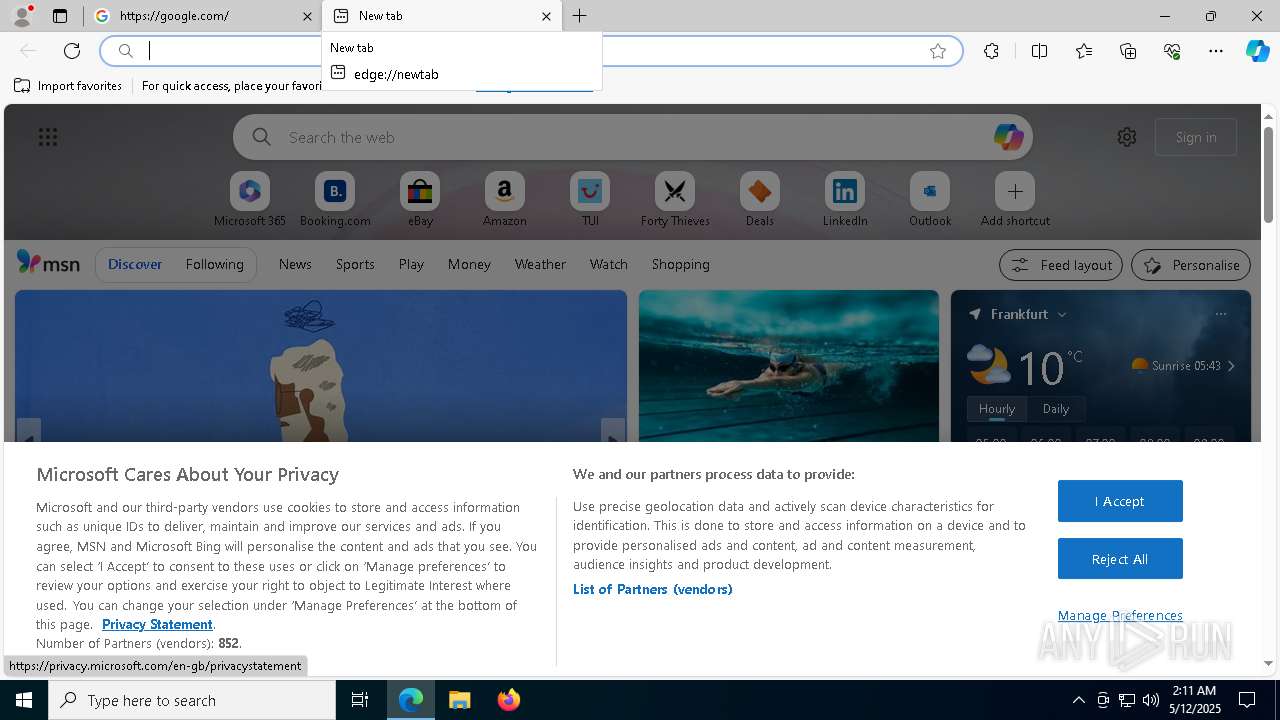Image resolution: width=1280 pixels, height=720 pixels.
Task: Open the Extensions puzzle icon
Action: coord(991,51)
